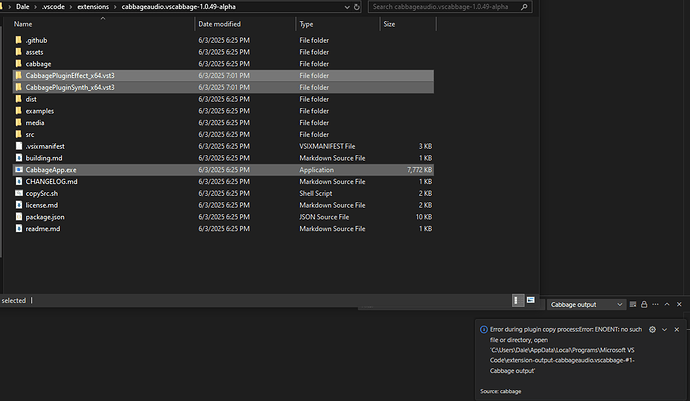Screen dimensions: 690x401
Task: Sort by the Size column header
Action: pyautogui.click(x=389, y=24)
